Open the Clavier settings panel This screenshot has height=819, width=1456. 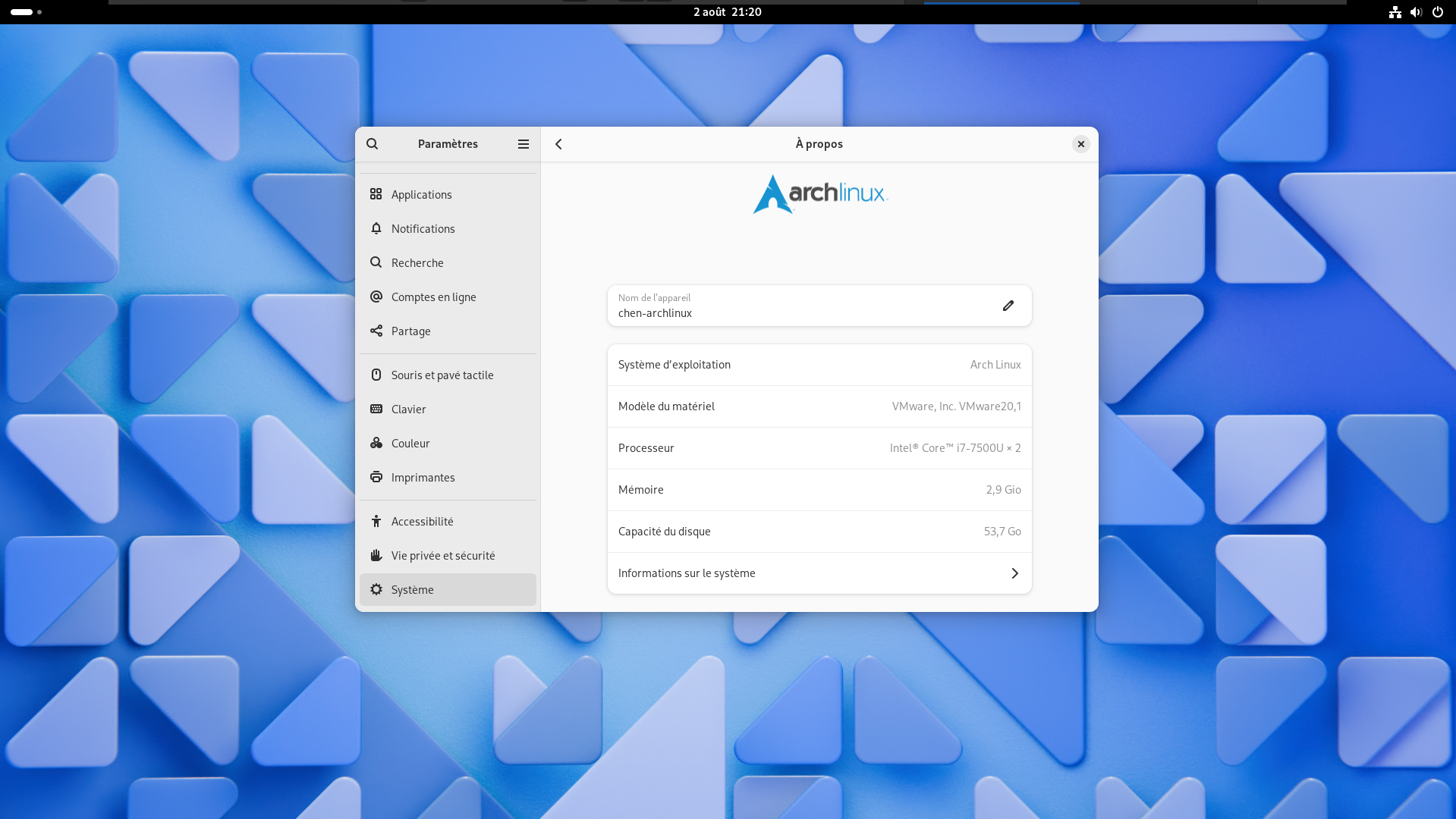pos(448,409)
